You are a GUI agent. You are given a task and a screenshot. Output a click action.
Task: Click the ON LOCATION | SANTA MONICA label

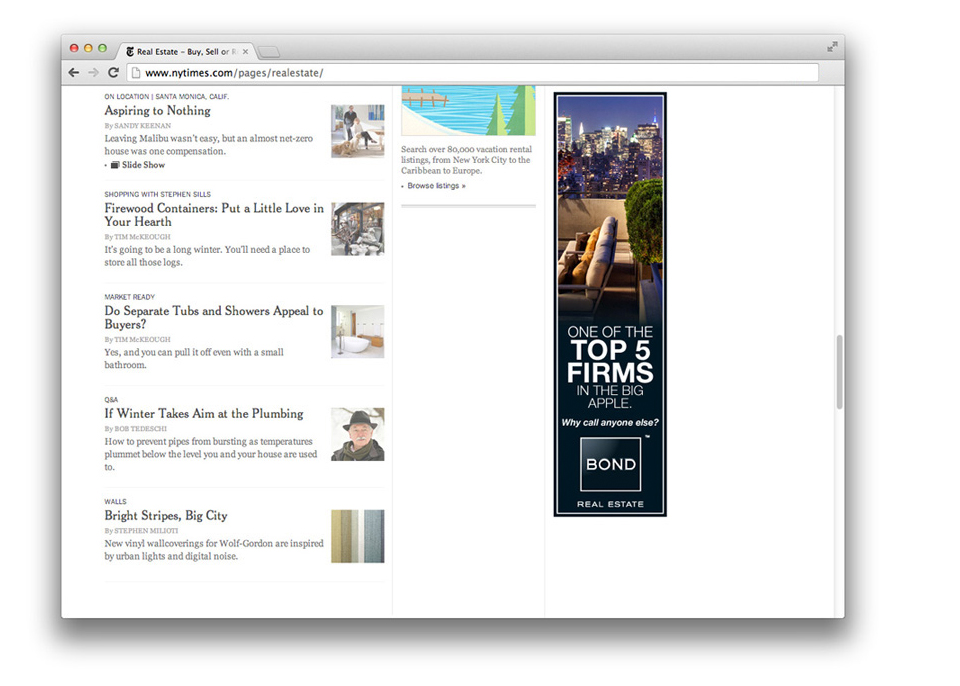coord(167,97)
